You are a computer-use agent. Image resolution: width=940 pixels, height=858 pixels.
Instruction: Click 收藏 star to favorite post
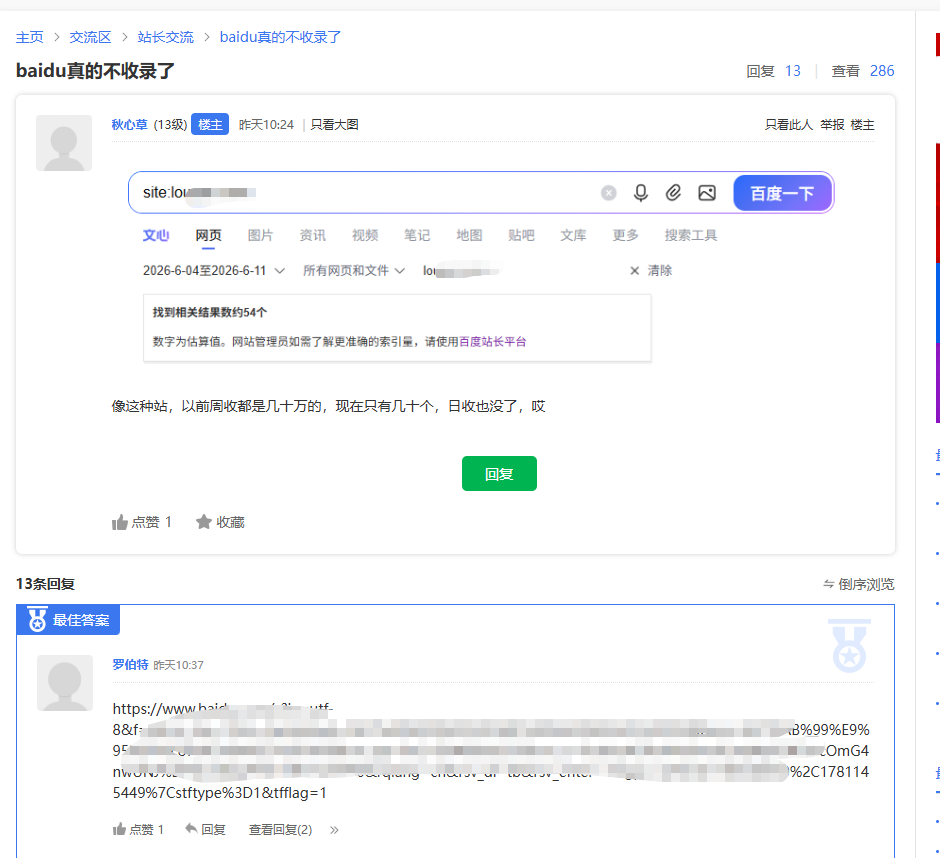tap(220, 522)
